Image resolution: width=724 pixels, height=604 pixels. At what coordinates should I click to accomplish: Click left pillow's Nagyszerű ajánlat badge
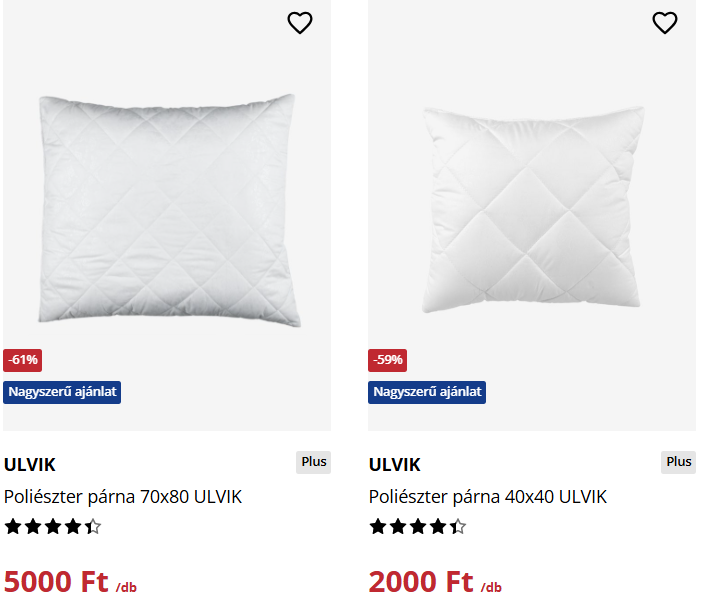[x=62, y=391]
